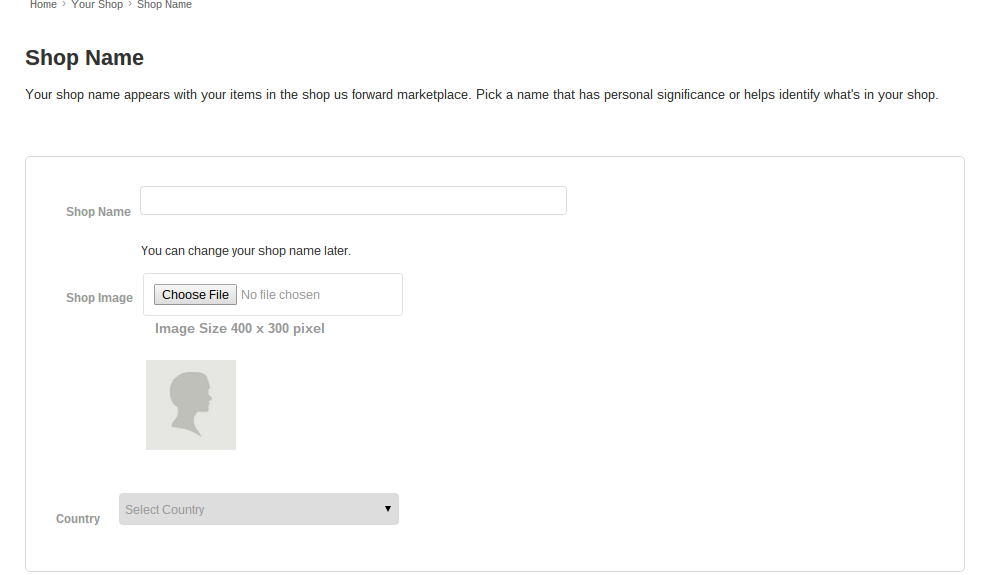This screenshot has width=990, height=575.
Task: Click the chevron after Your Shop breadcrumb
Action: [x=130, y=5]
